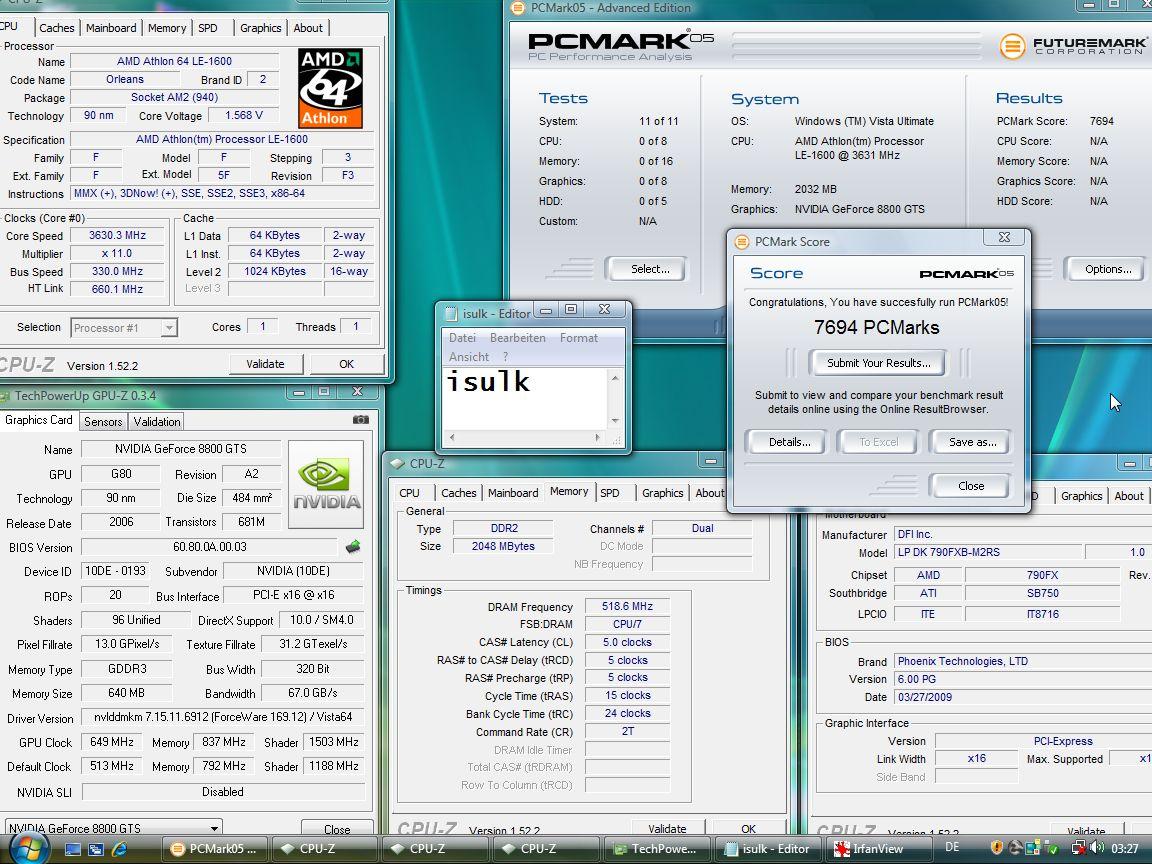Click the 7694 PCMarks score text
The width and height of the screenshot is (1152, 864).
[x=876, y=328]
